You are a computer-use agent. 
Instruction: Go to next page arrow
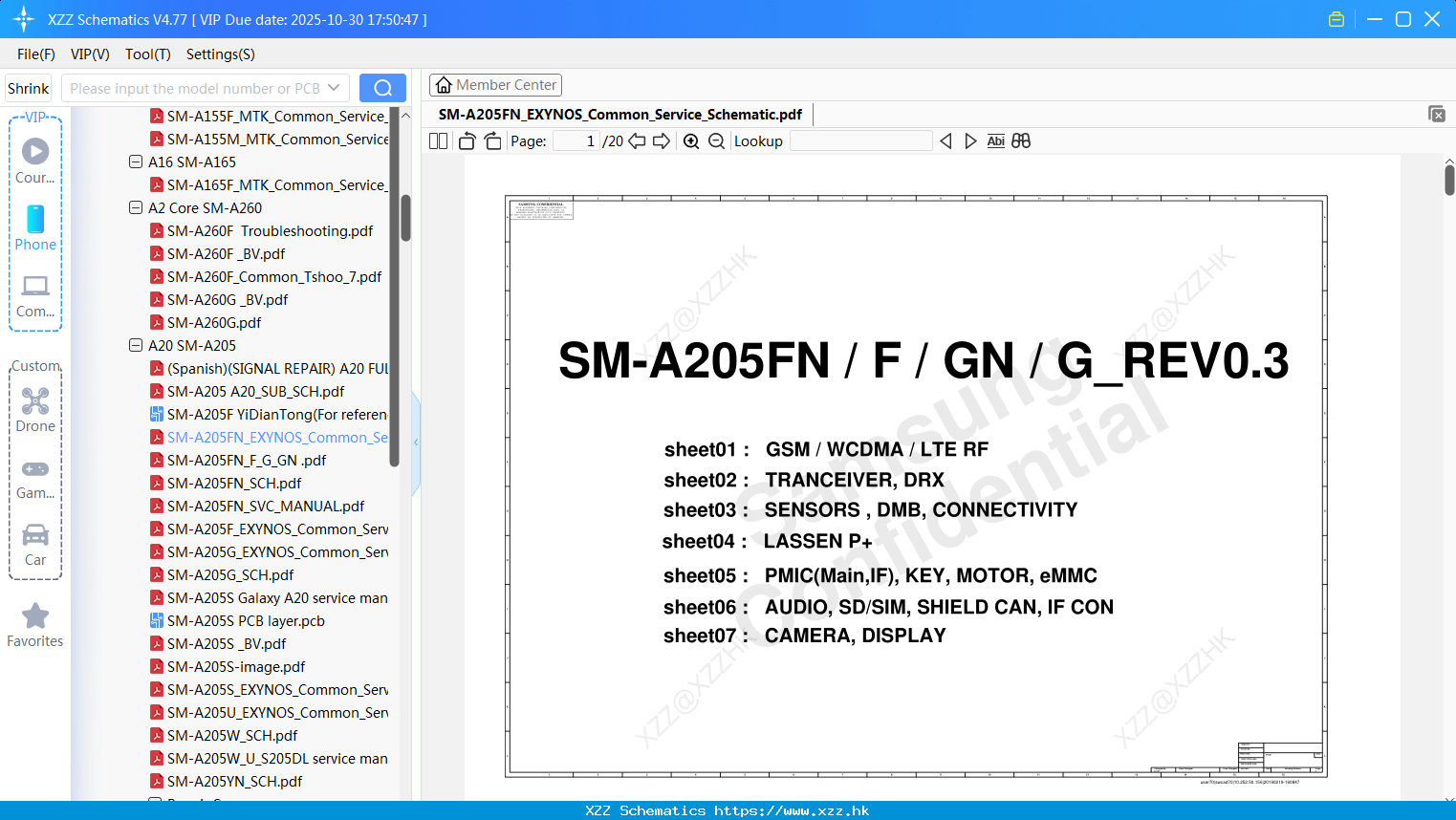[x=662, y=141]
